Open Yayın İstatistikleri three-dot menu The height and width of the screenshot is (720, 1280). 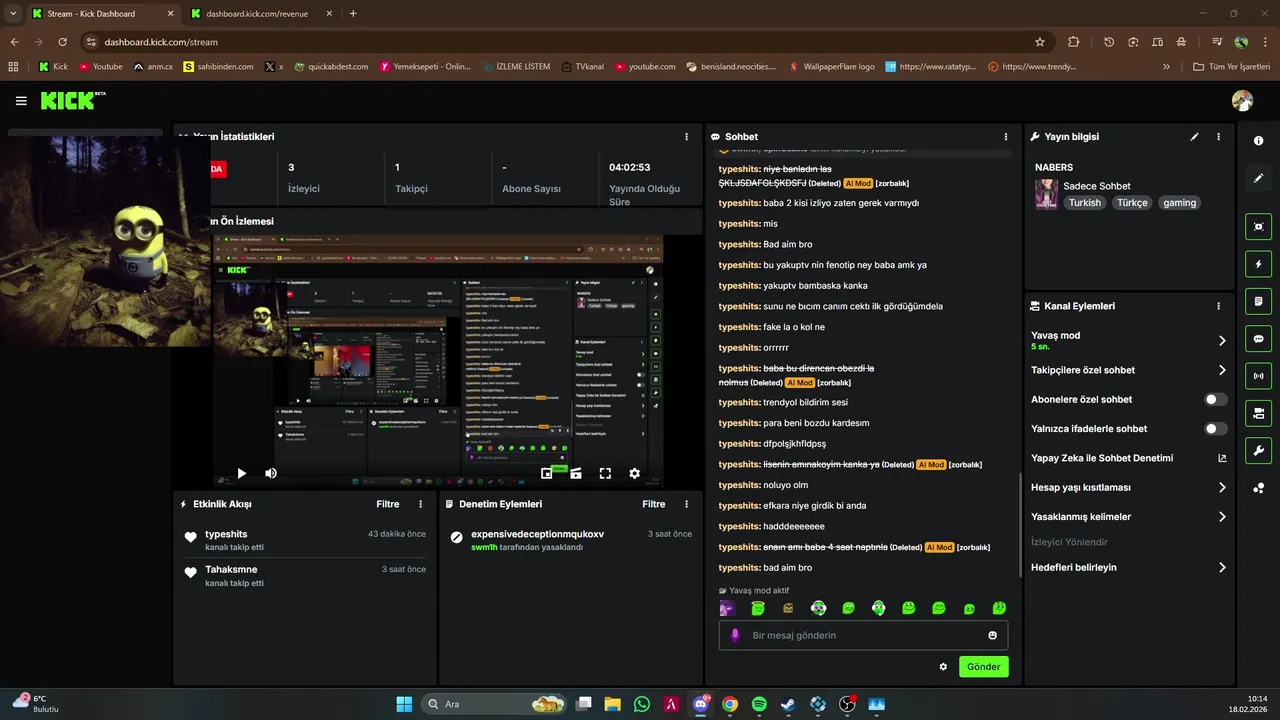(686, 137)
